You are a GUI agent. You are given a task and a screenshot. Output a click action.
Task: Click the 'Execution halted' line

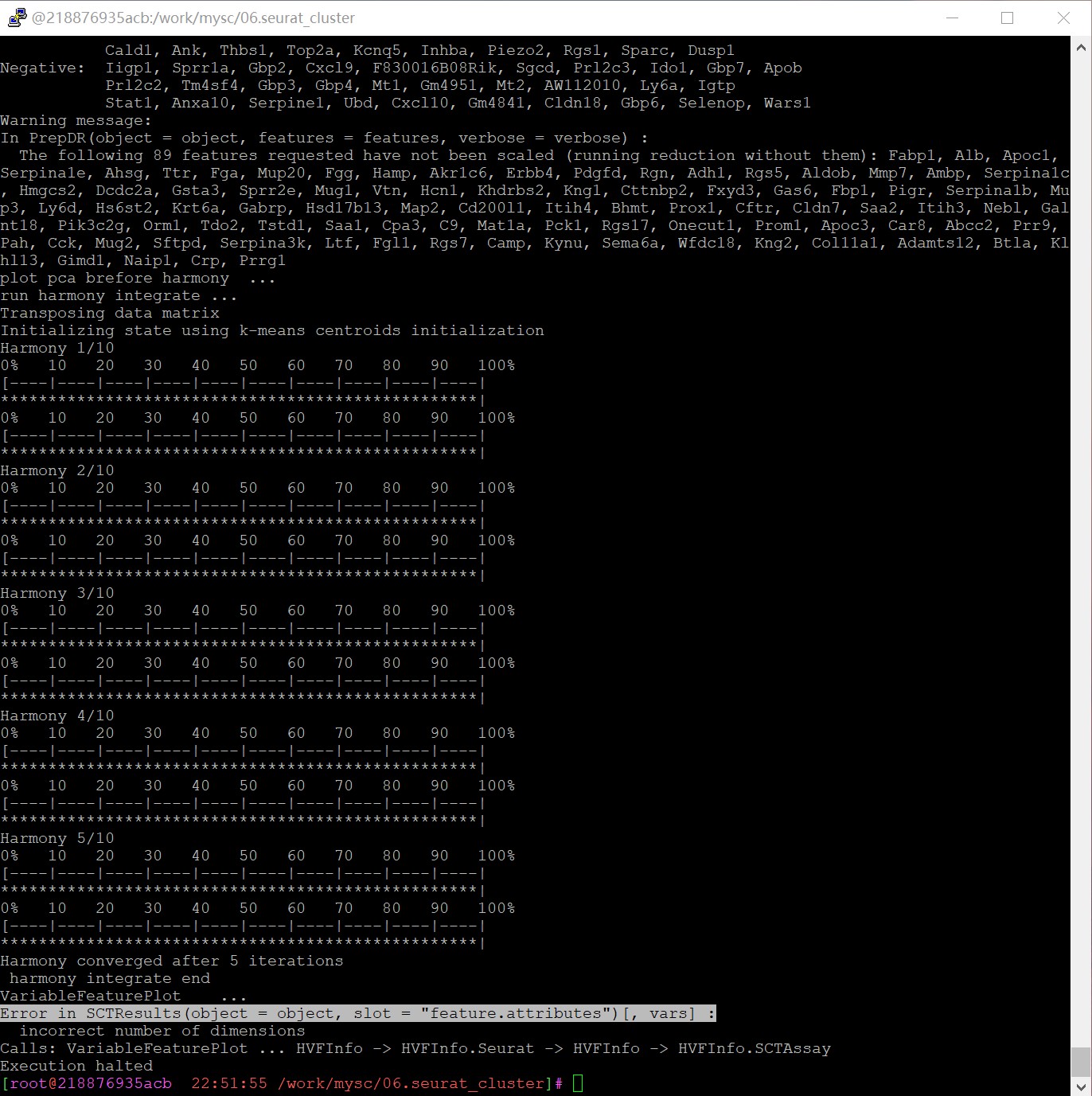[76, 1067]
